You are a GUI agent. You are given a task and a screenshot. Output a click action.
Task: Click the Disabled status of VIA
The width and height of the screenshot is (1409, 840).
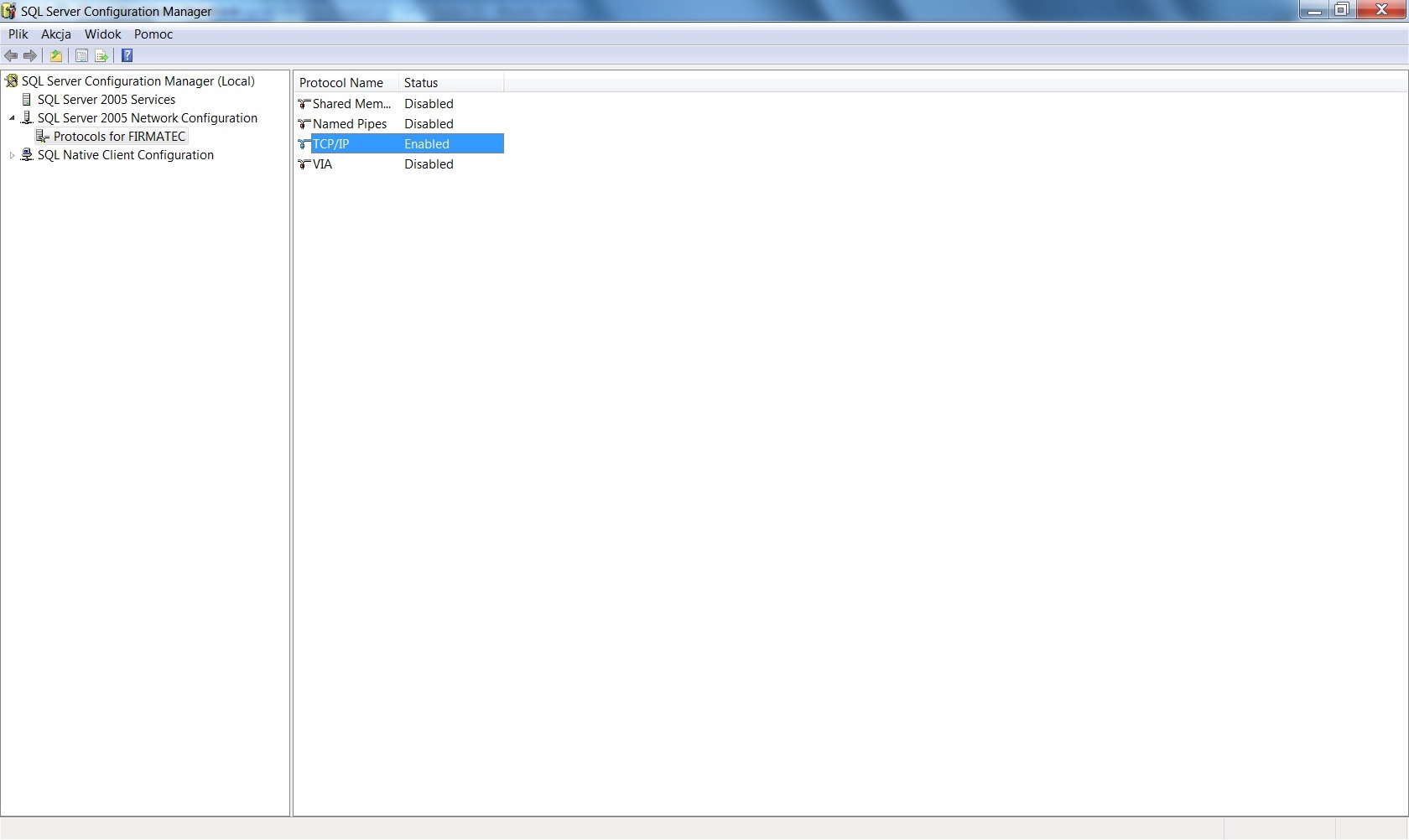click(429, 164)
